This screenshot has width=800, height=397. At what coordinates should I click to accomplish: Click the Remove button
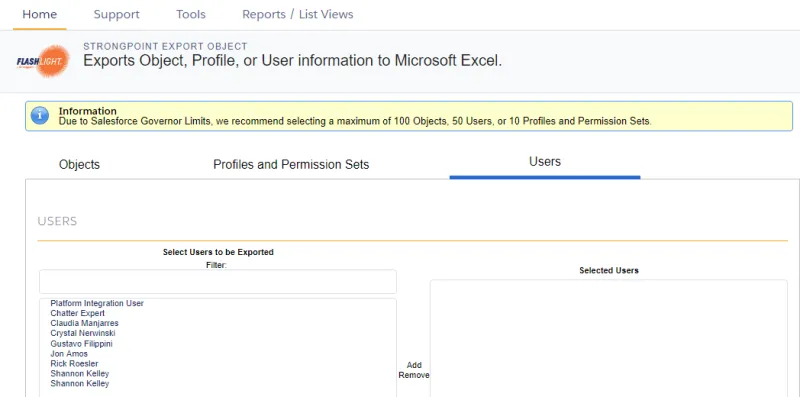[414, 375]
